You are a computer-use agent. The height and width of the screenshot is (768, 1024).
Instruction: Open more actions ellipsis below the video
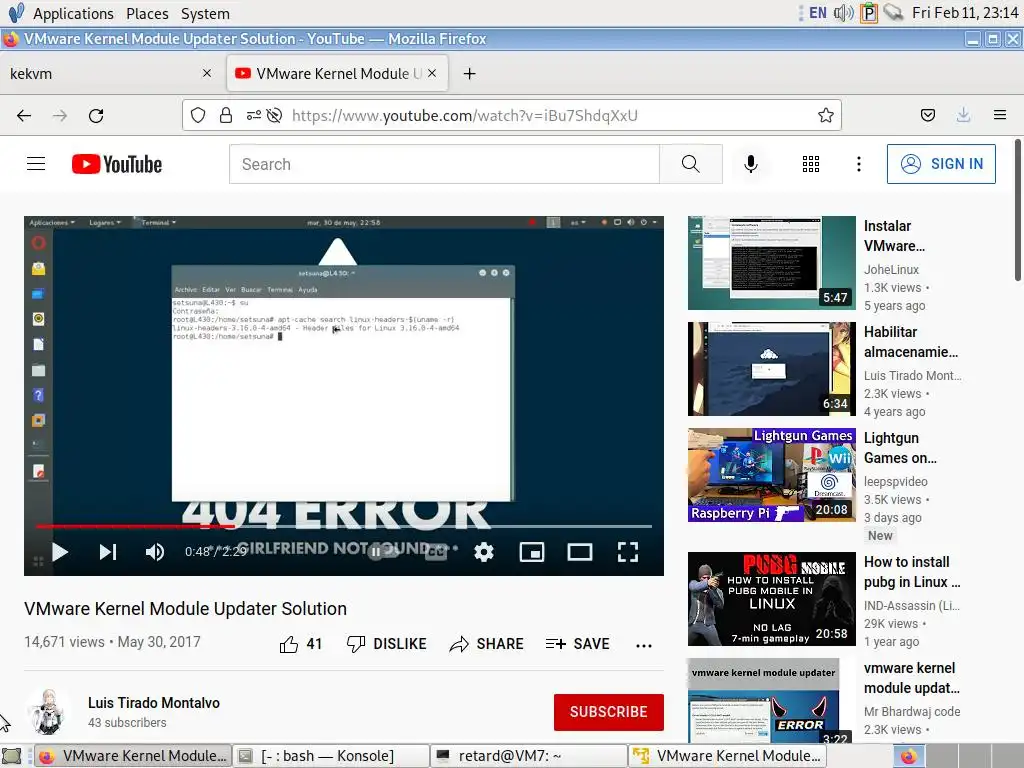click(644, 645)
